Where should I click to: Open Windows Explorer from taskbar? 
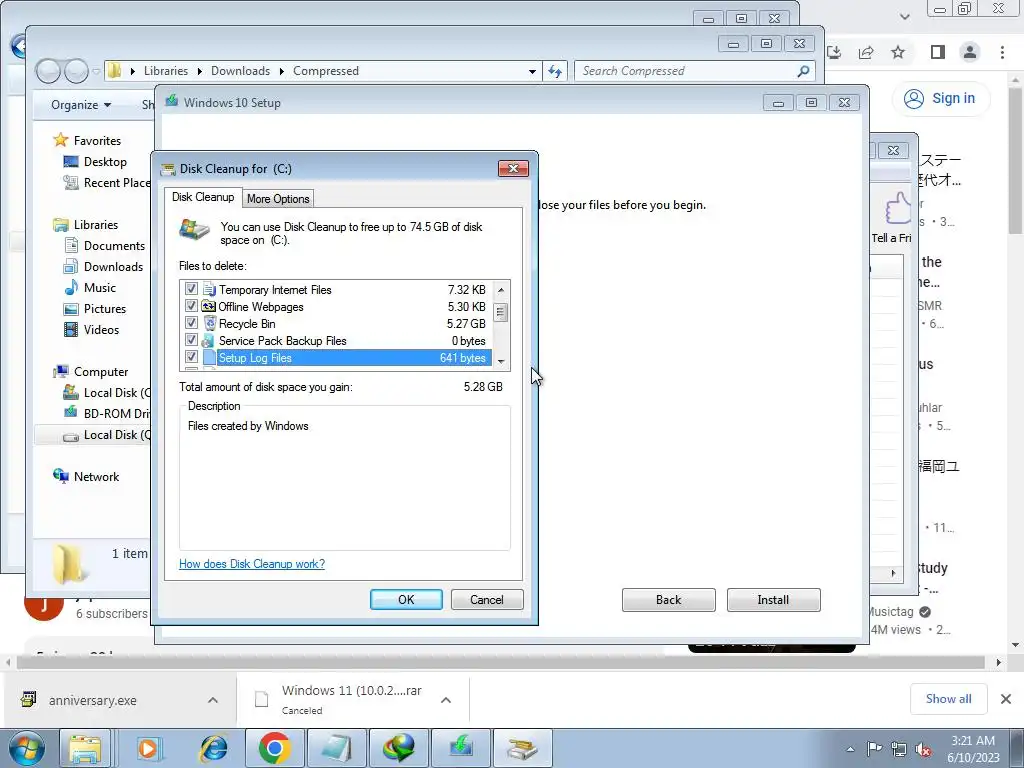[x=85, y=748]
